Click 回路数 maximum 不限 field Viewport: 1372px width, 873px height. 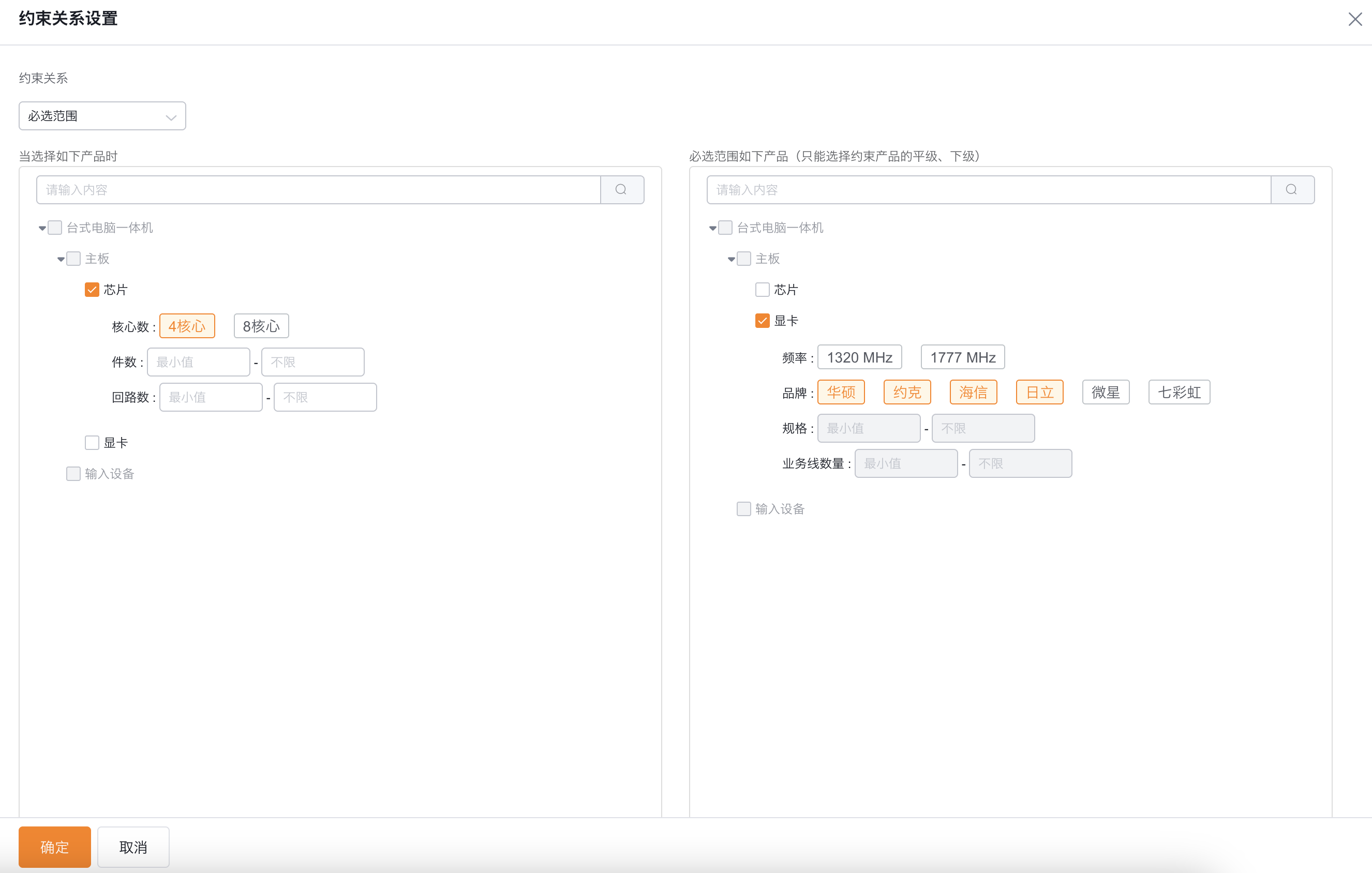[325, 397]
